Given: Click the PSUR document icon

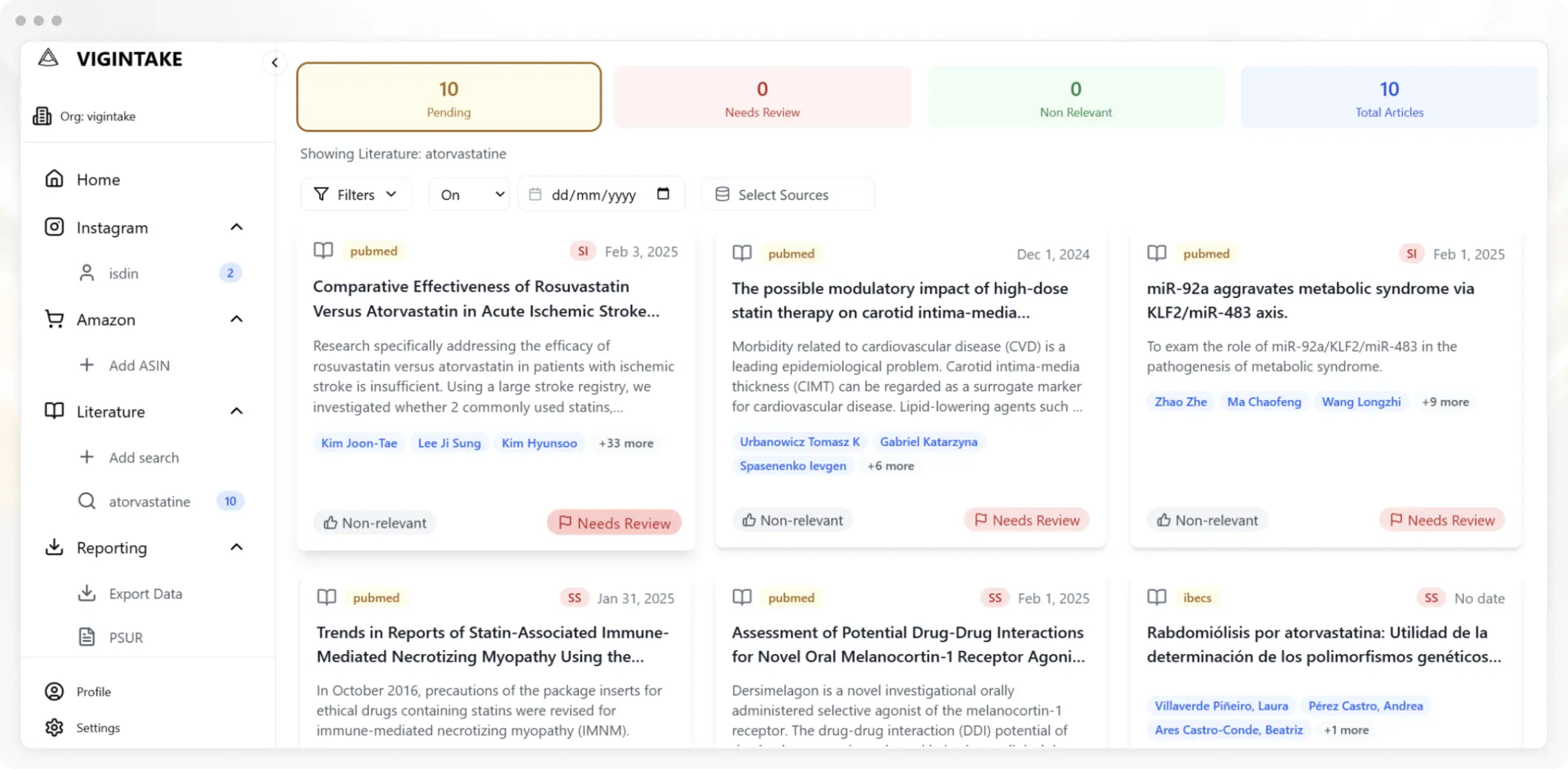Looking at the screenshot, I should coord(86,637).
